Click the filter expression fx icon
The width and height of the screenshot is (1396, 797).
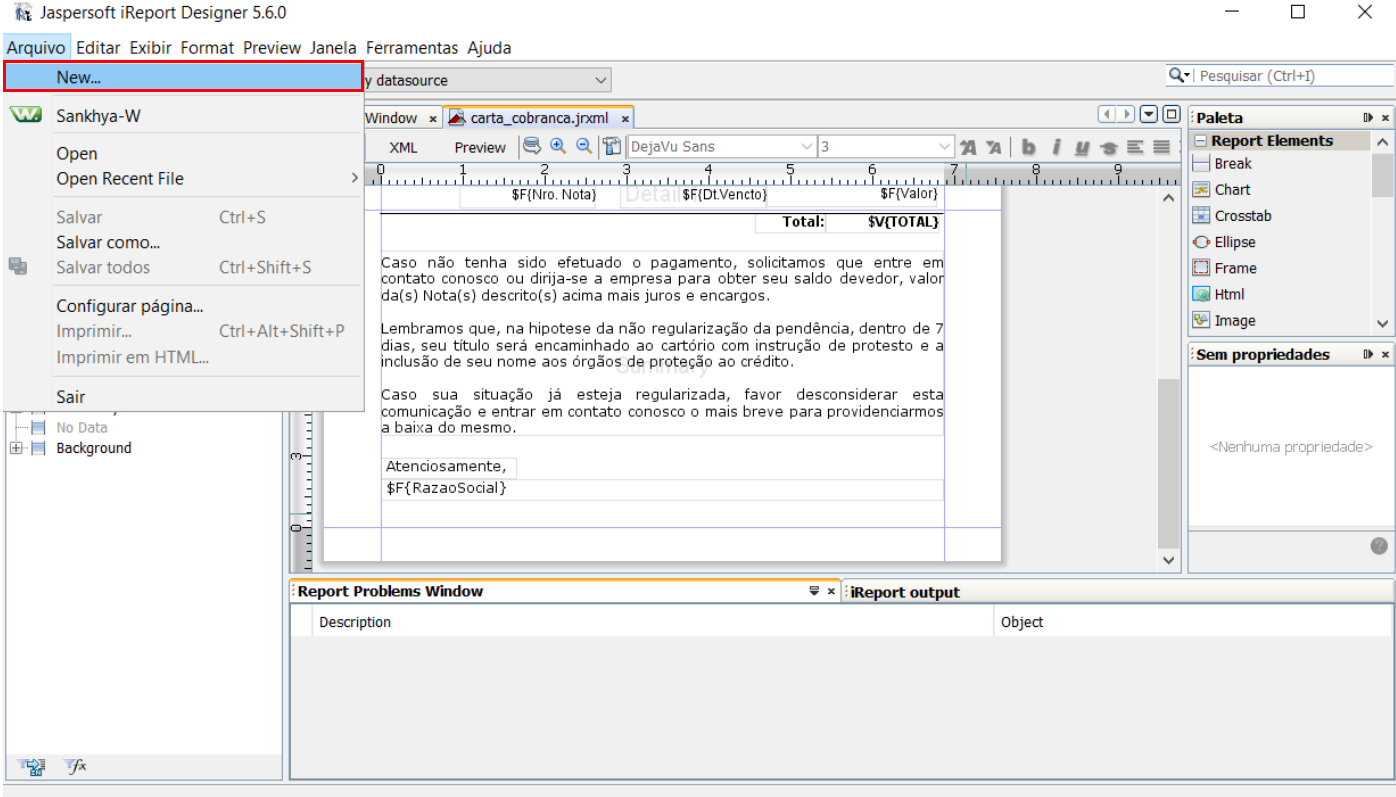(76, 767)
